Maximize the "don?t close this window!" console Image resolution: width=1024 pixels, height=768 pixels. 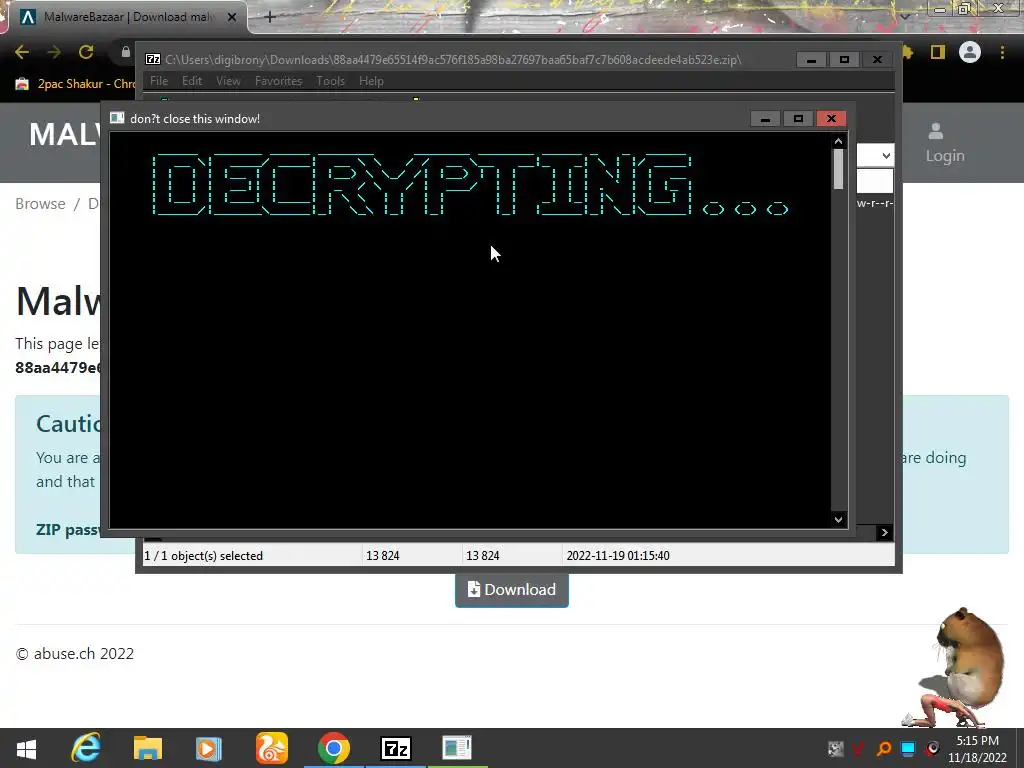(x=798, y=118)
